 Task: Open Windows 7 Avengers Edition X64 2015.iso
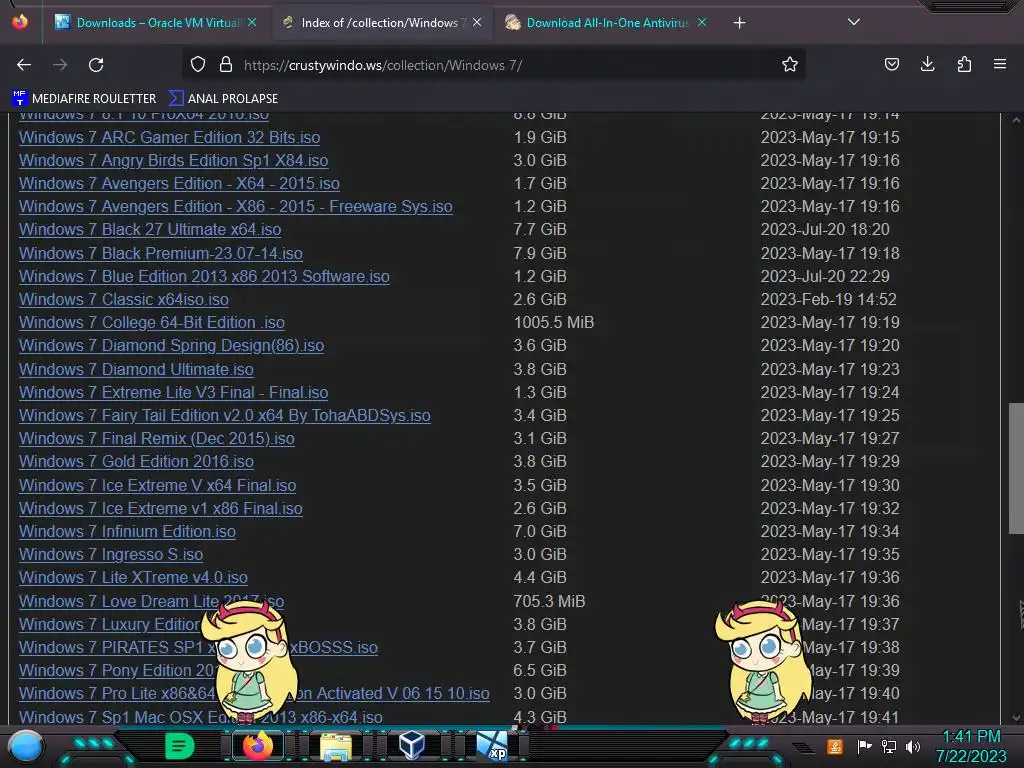click(179, 184)
